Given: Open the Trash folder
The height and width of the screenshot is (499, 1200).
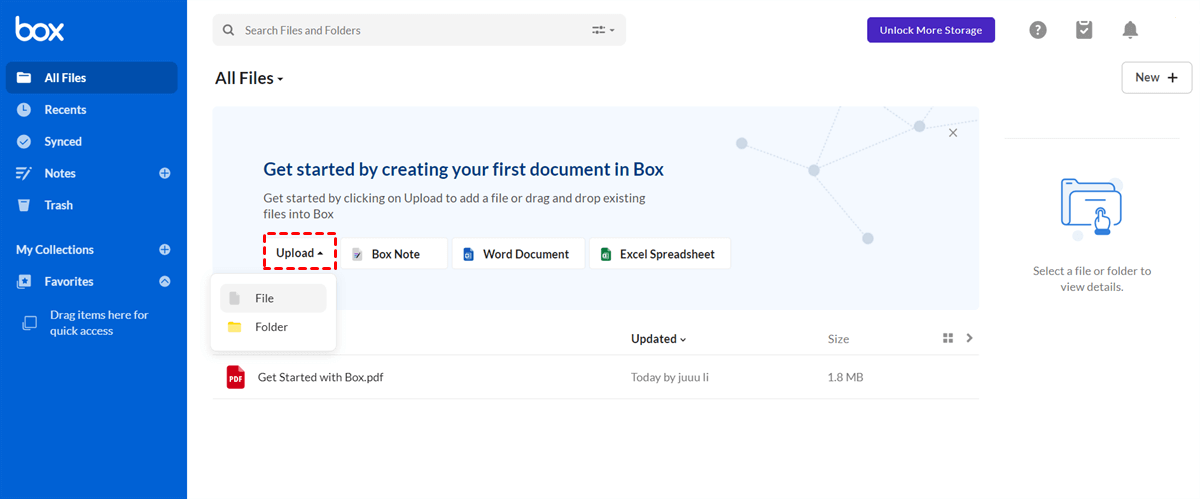Looking at the screenshot, I should (58, 205).
